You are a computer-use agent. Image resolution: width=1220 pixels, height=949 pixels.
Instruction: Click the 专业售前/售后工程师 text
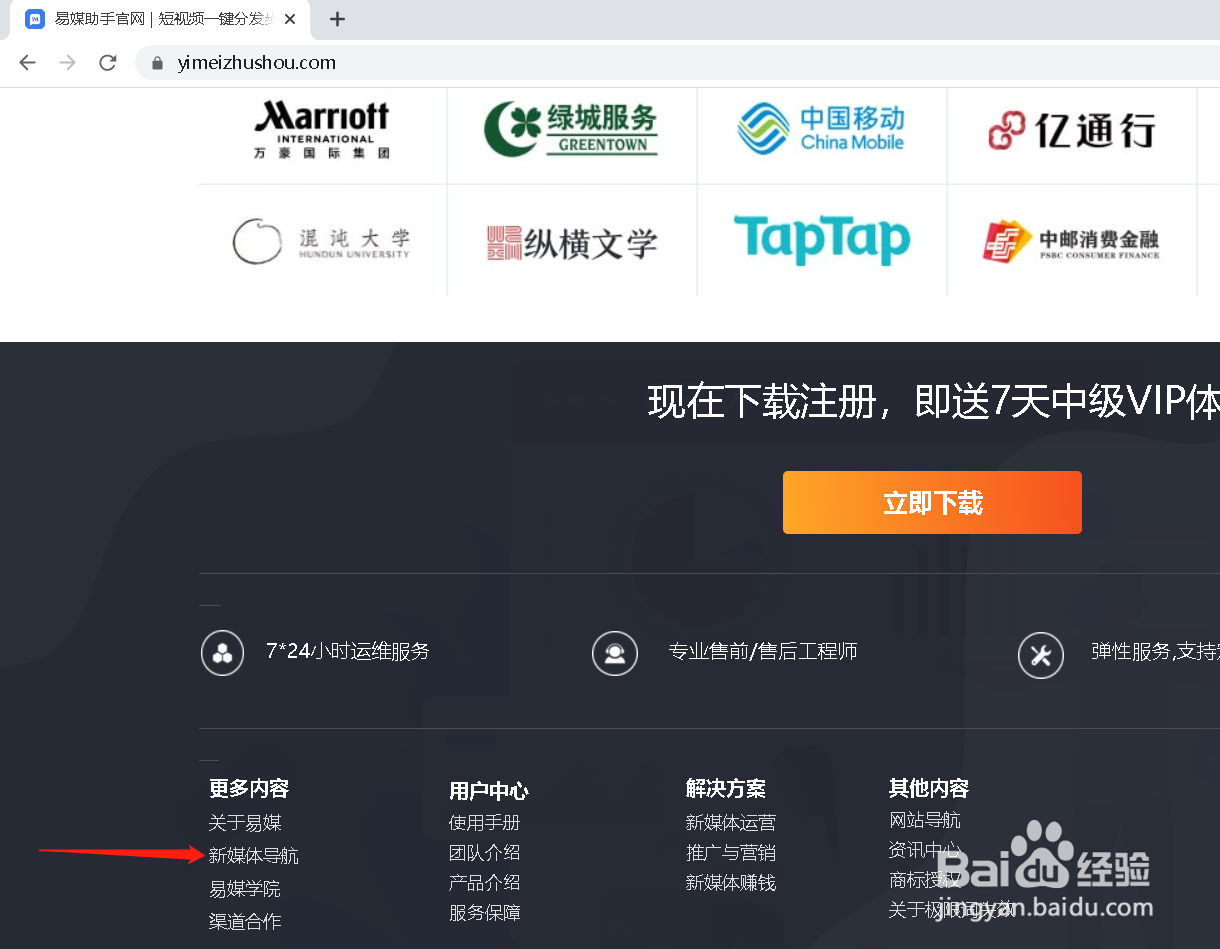point(763,652)
